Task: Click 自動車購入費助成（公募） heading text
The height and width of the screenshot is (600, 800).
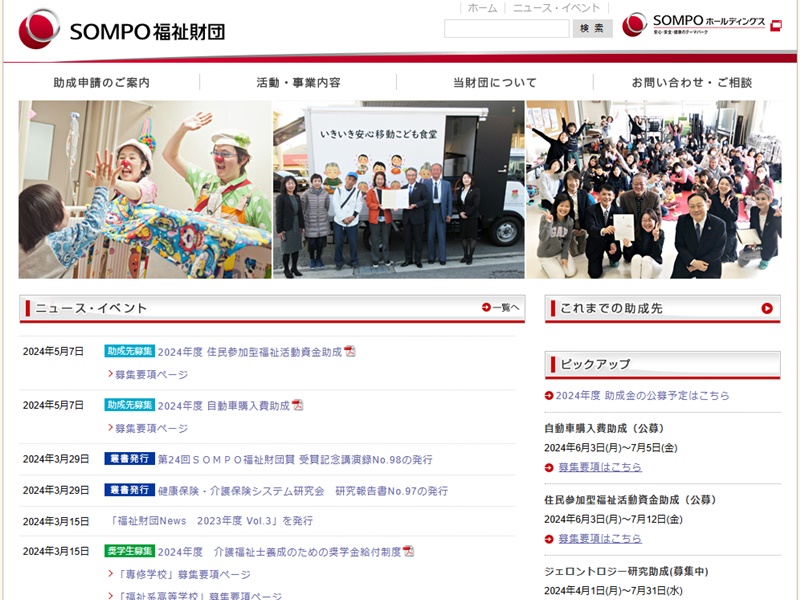Action: click(x=604, y=428)
